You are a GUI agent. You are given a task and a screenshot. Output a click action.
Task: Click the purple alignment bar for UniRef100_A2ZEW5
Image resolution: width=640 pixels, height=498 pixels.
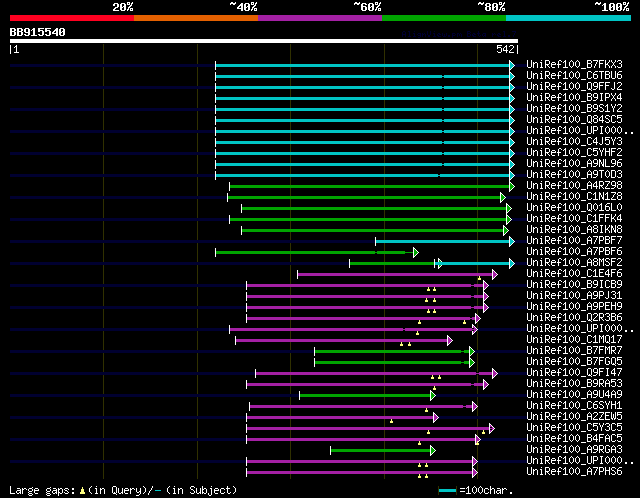pyautogui.click(x=342, y=418)
